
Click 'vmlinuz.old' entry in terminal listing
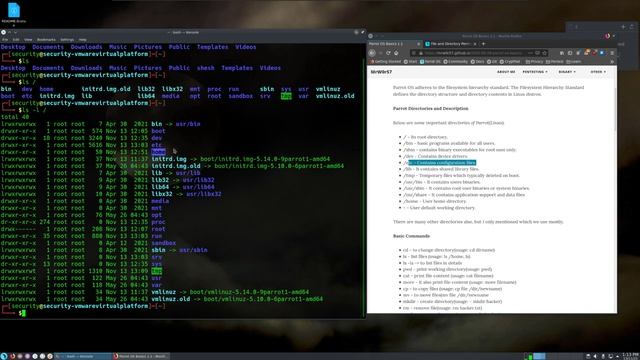[171, 299]
